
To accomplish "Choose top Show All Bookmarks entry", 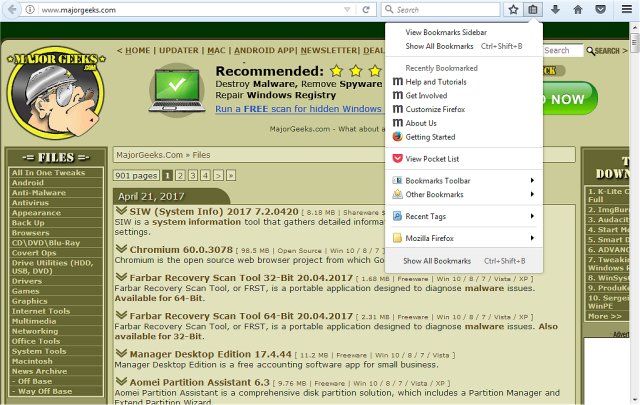I will [464, 46].
